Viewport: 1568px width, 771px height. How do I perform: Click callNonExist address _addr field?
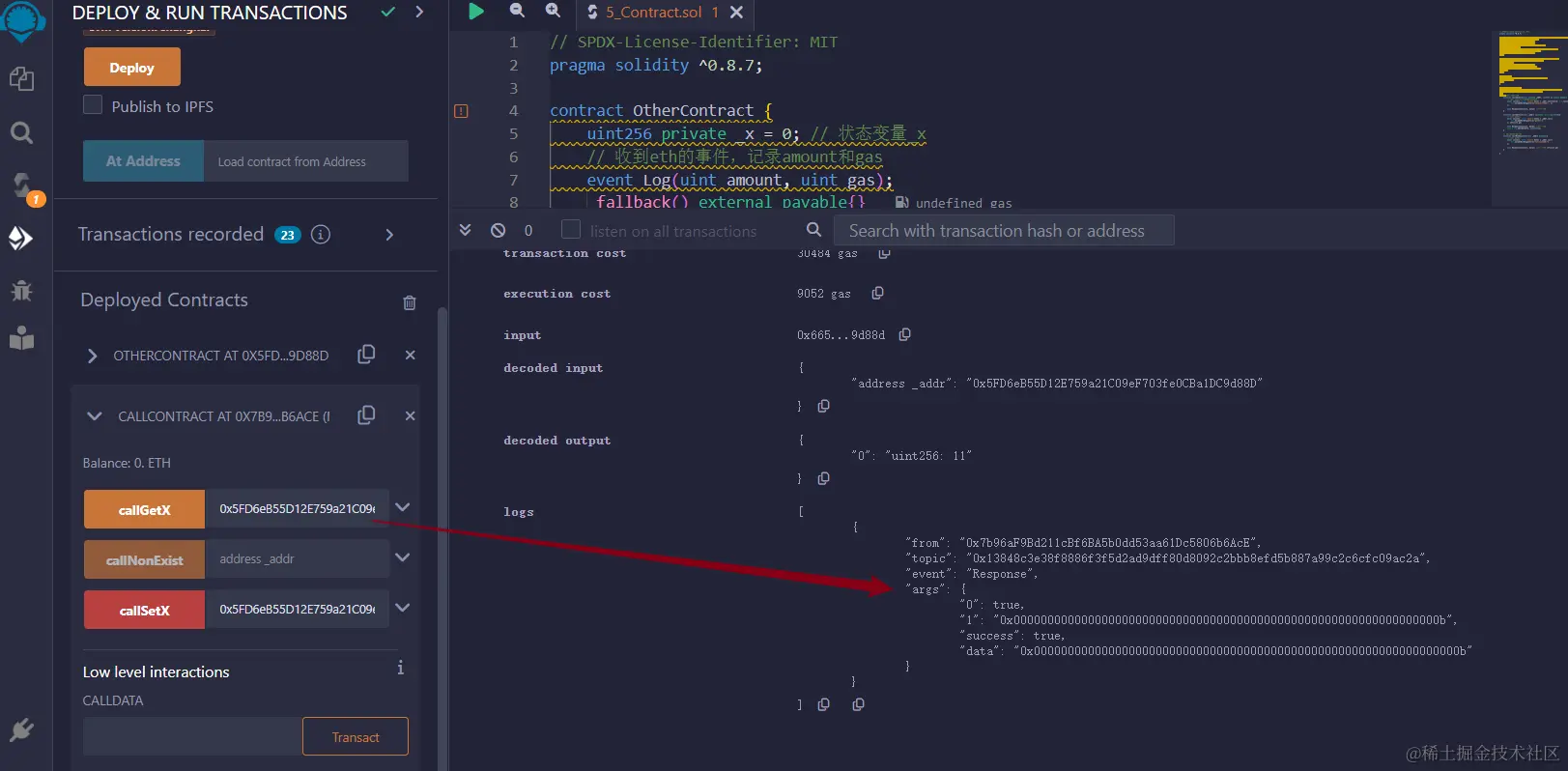tap(298, 558)
